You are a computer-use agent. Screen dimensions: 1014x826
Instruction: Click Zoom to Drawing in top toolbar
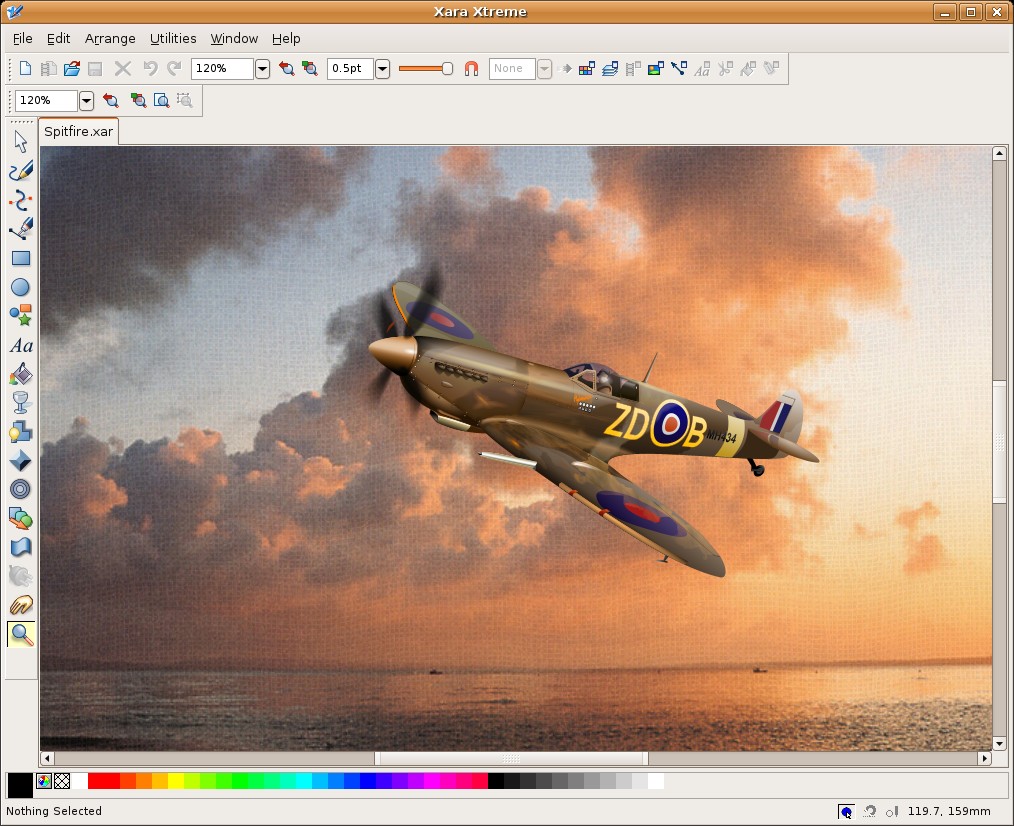(310, 69)
